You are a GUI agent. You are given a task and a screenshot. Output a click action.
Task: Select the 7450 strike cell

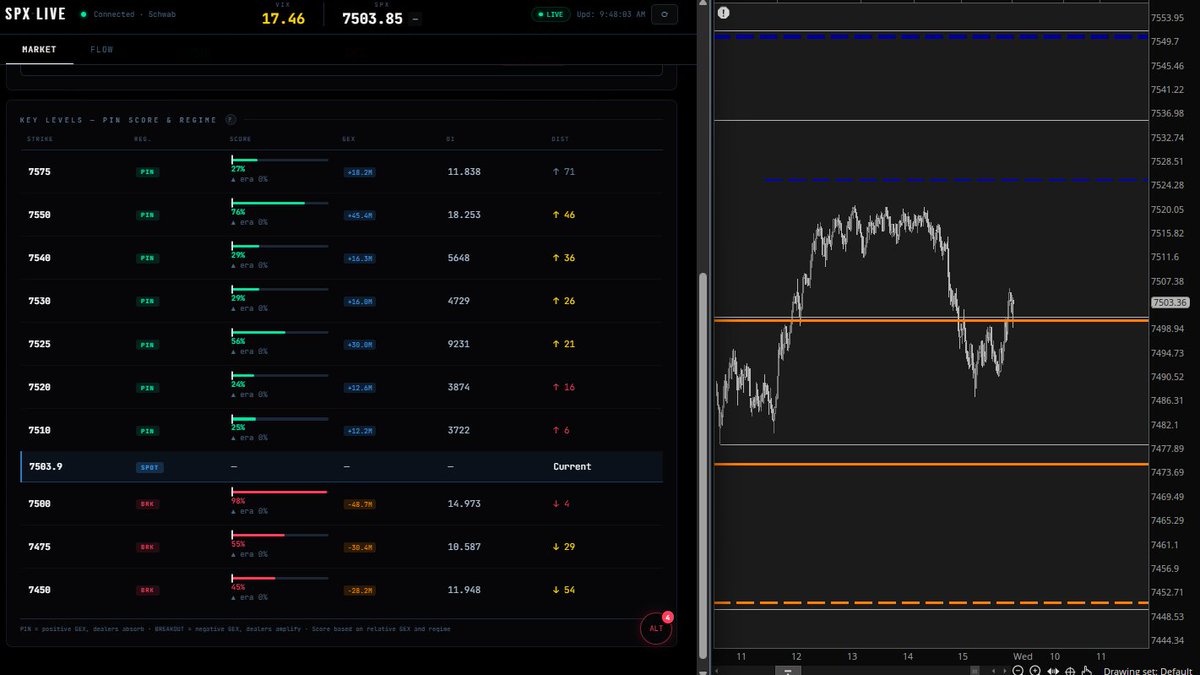[40, 590]
